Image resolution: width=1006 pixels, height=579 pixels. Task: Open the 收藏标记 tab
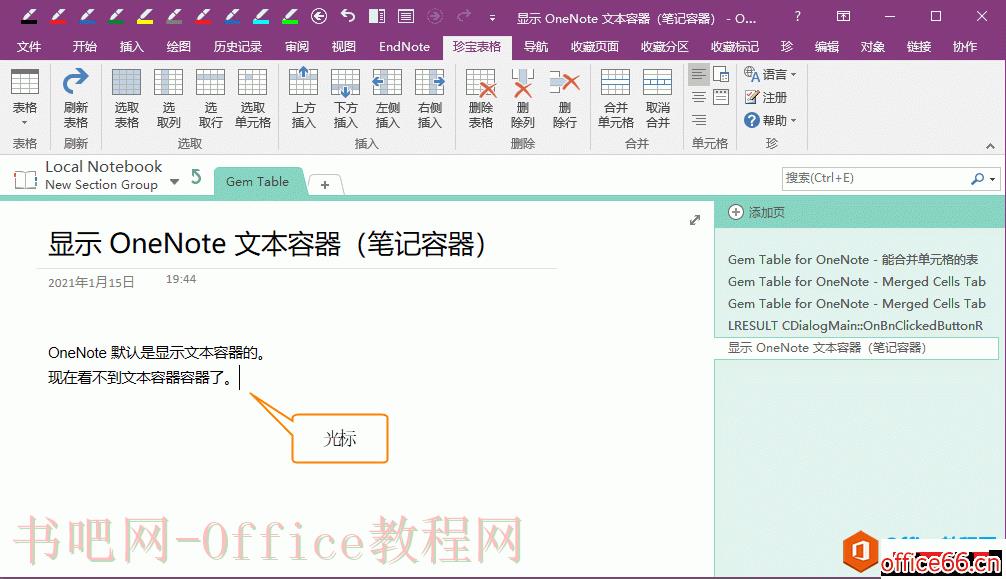pyautogui.click(x=735, y=46)
